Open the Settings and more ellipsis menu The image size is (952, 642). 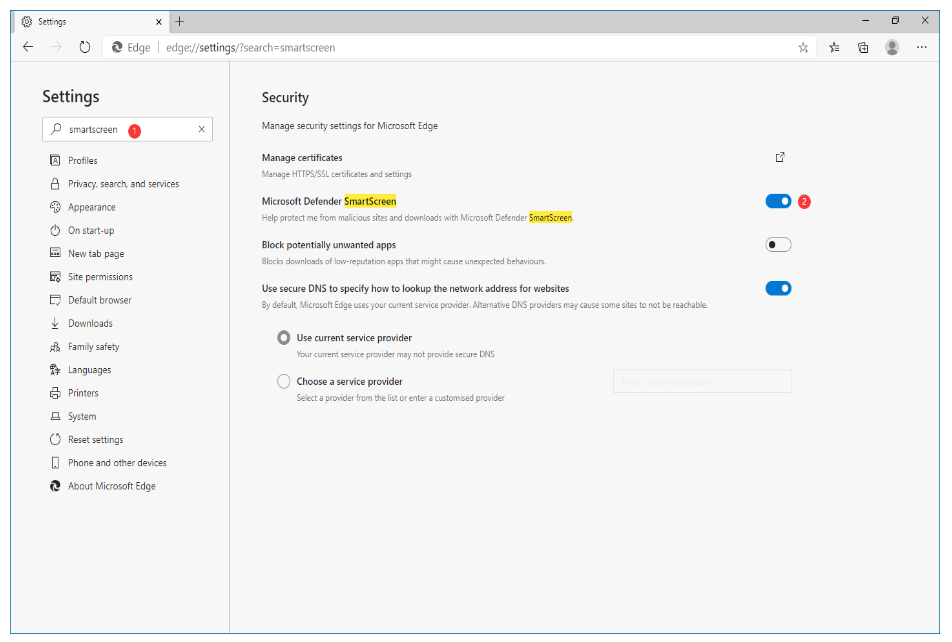click(922, 47)
